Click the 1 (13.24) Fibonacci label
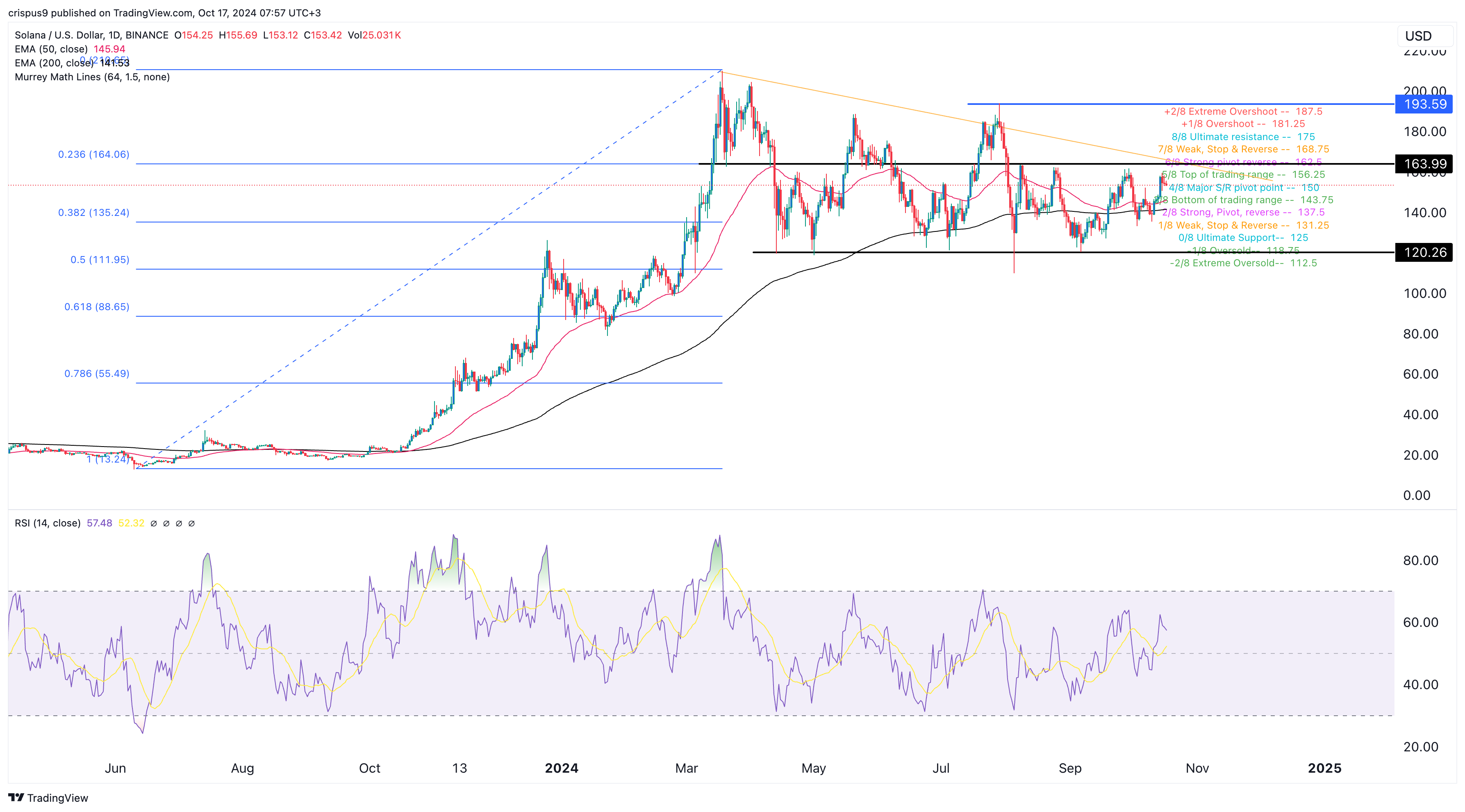The image size is (1465, 812). (x=108, y=459)
